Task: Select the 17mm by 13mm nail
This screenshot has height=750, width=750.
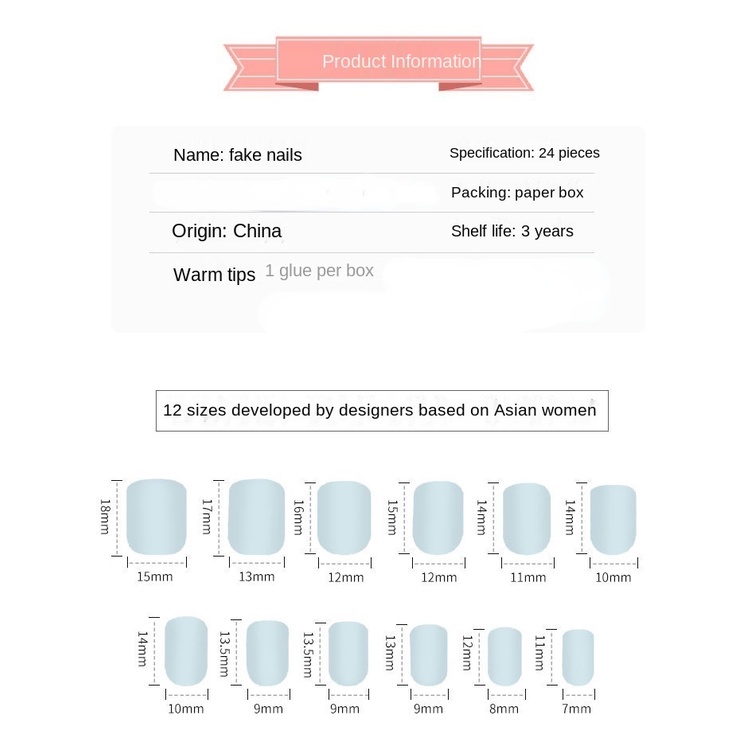Action: pos(256,516)
